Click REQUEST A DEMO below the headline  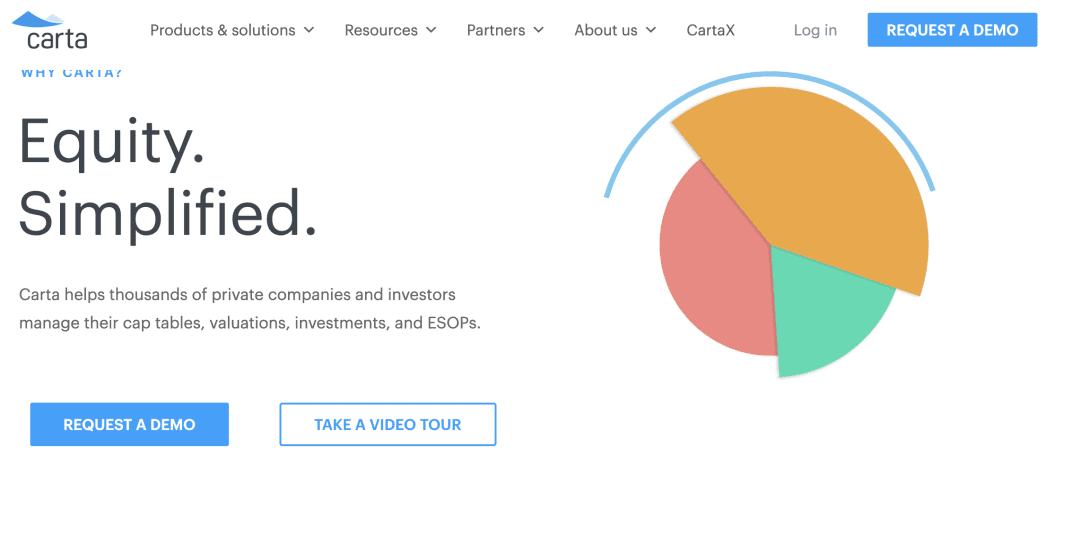(129, 424)
